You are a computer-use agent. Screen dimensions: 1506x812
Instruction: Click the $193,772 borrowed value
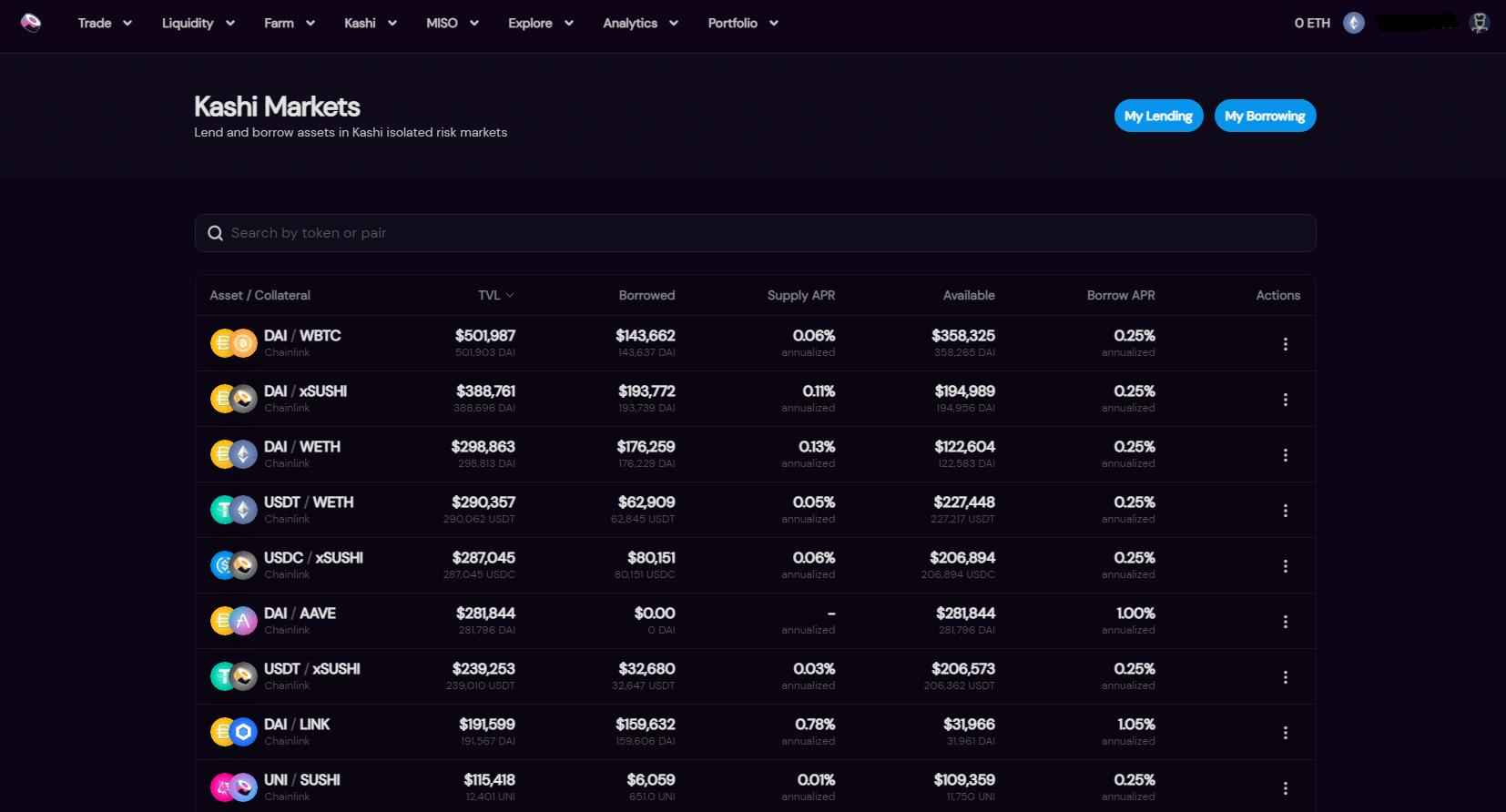click(646, 391)
